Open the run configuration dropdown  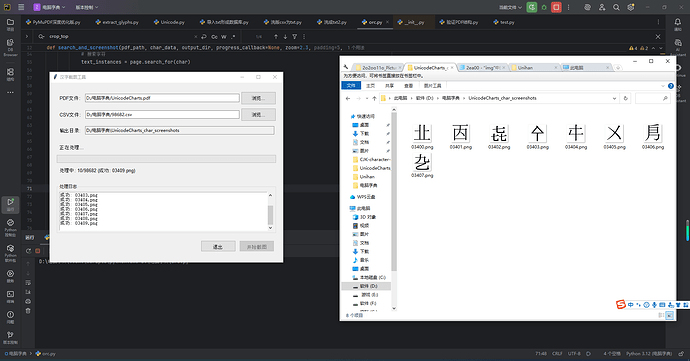510,7
